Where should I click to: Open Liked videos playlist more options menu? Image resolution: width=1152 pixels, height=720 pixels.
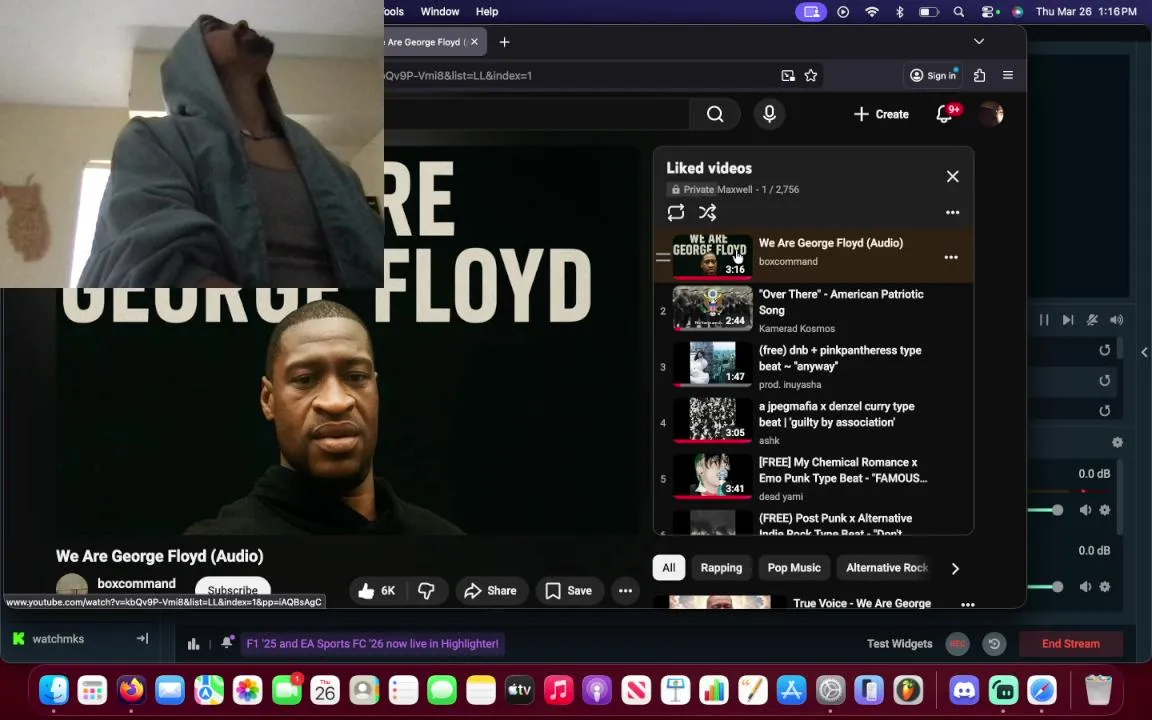pyautogui.click(x=952, y=212)
